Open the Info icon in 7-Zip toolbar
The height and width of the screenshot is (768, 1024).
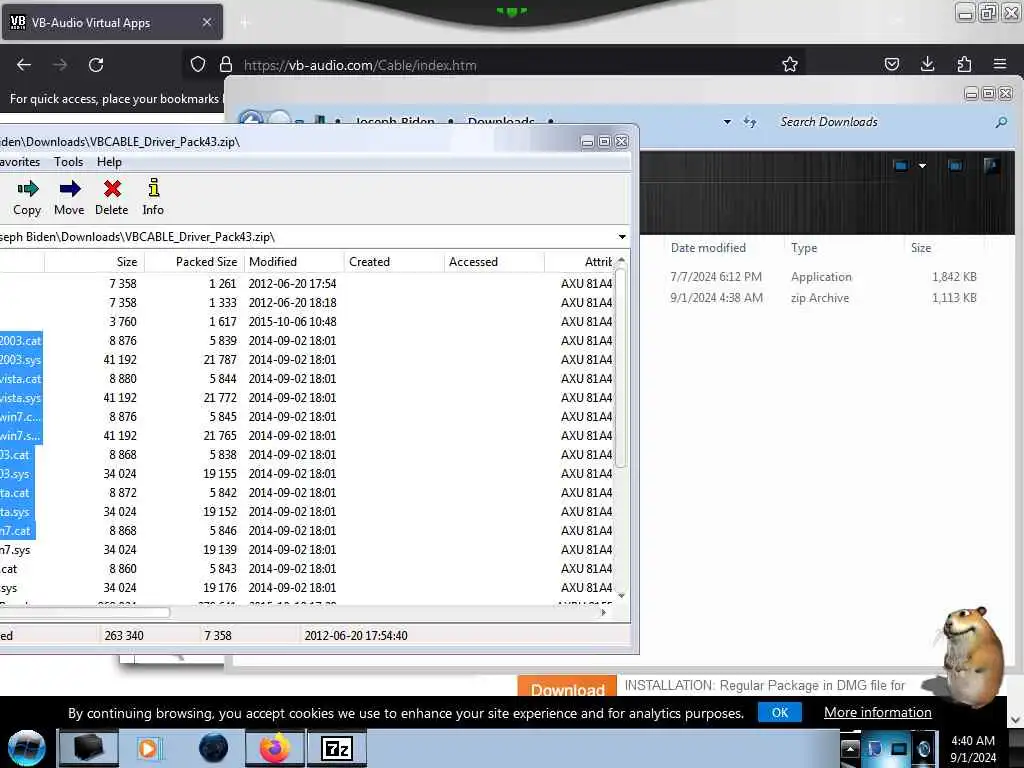pyautogui.click(x=153, y=188)
